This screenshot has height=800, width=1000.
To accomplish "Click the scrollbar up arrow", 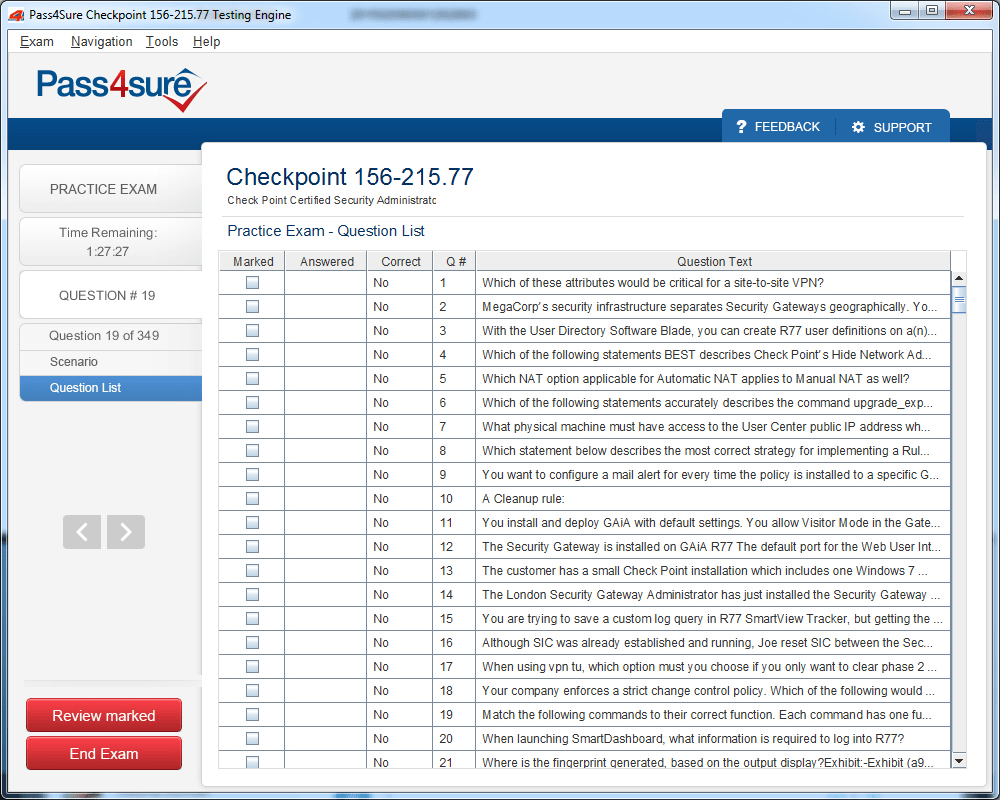I will click(959, 279).
